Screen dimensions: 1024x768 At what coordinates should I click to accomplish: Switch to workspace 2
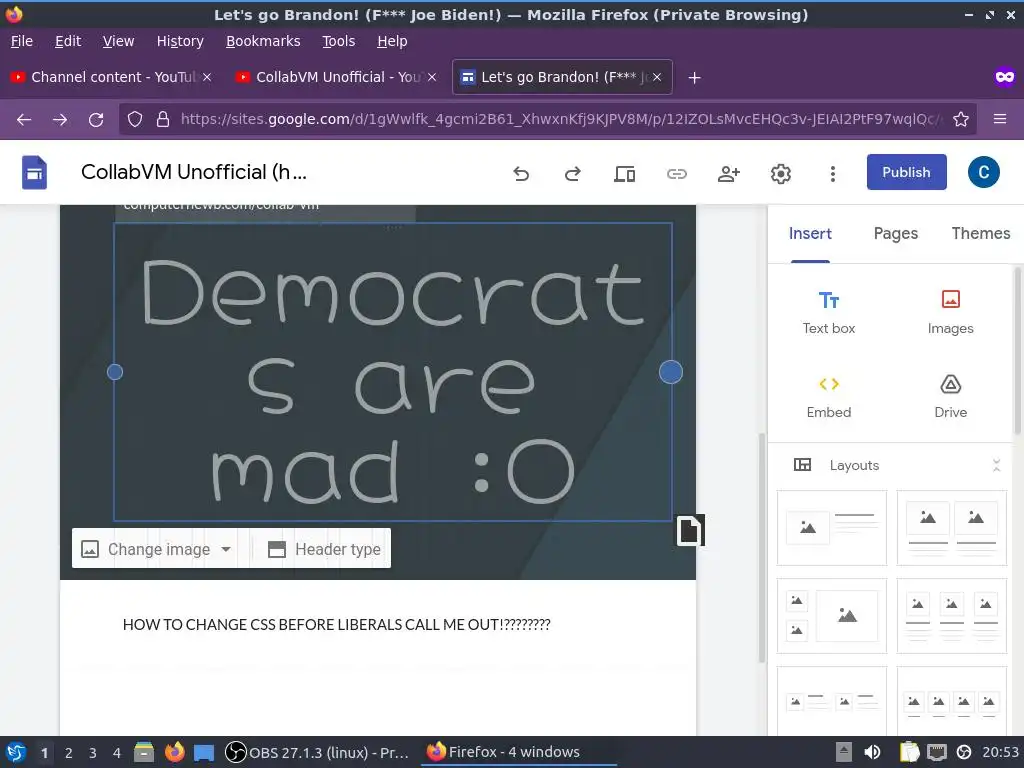tap(69, 753)
